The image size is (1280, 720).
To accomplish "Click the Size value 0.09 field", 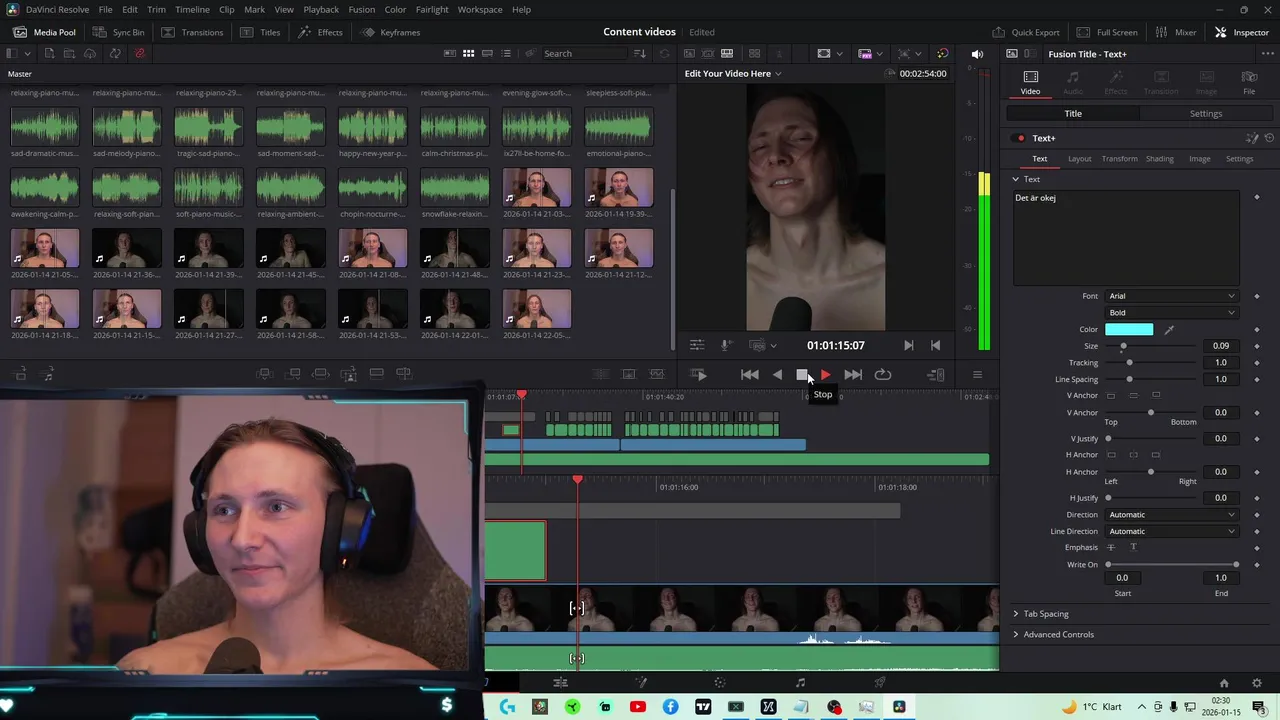I will pyautogui.click(x=1221, y=346).
